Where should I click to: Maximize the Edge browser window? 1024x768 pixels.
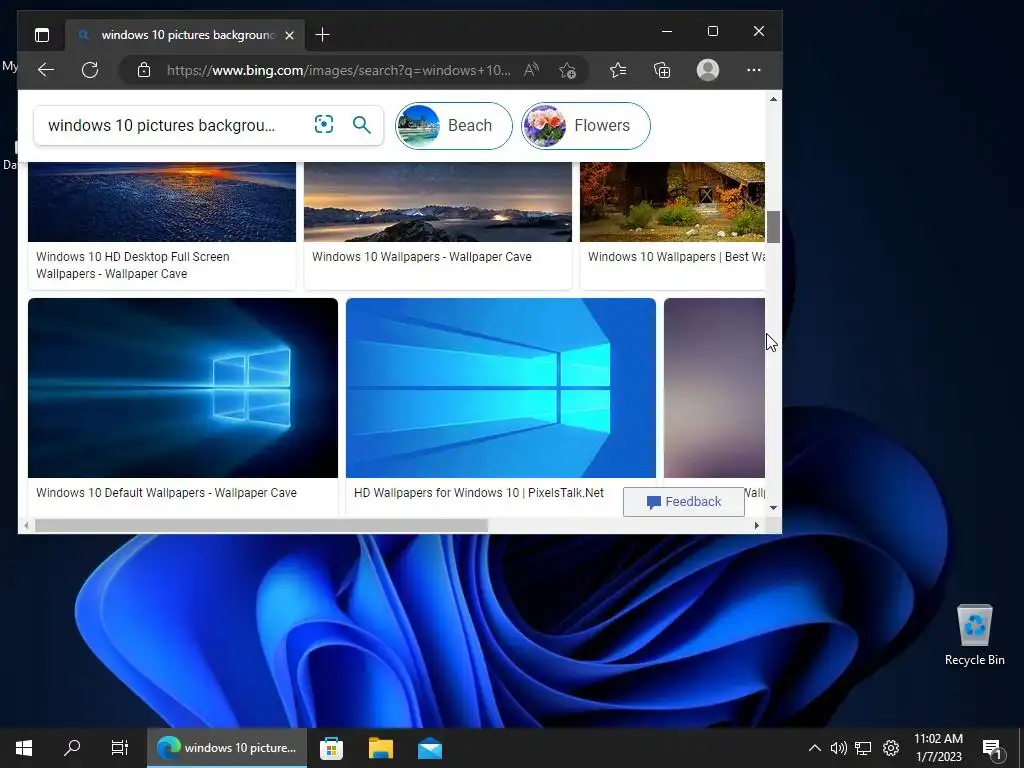(712, 31)
